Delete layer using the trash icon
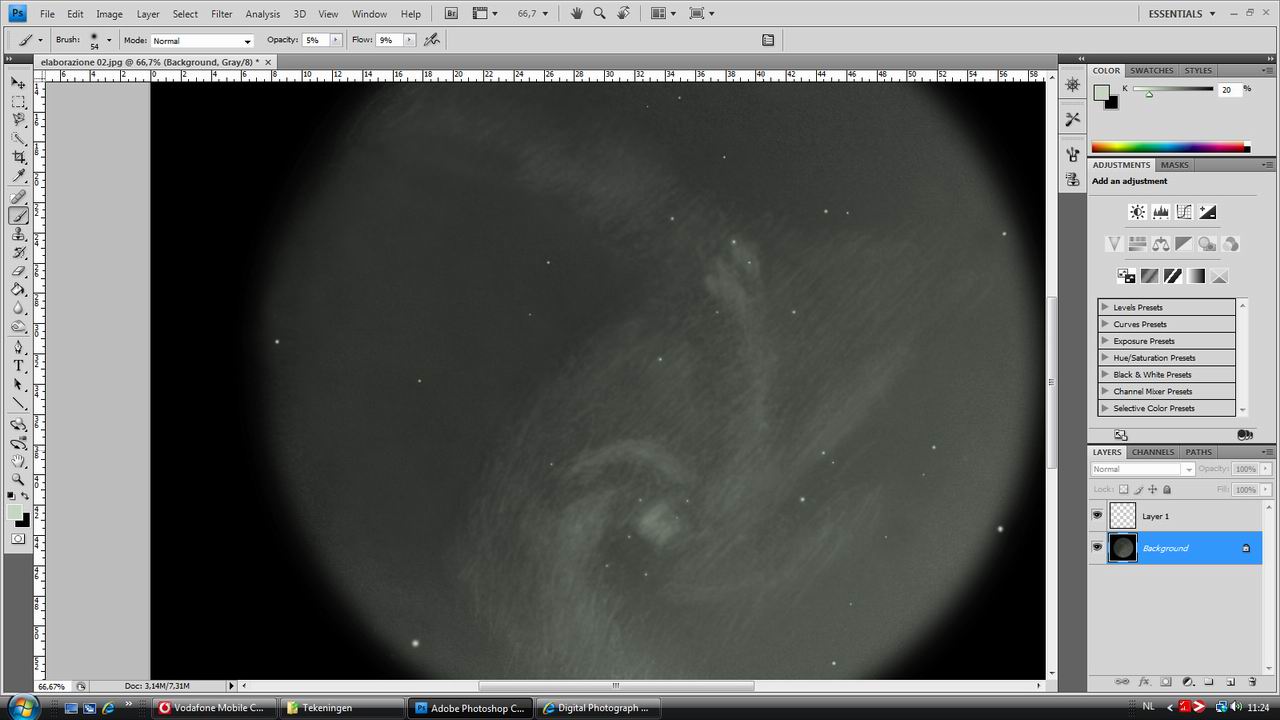This screenshot has width=1280, height=720. pyautogui.click(x=1252, y=682)
